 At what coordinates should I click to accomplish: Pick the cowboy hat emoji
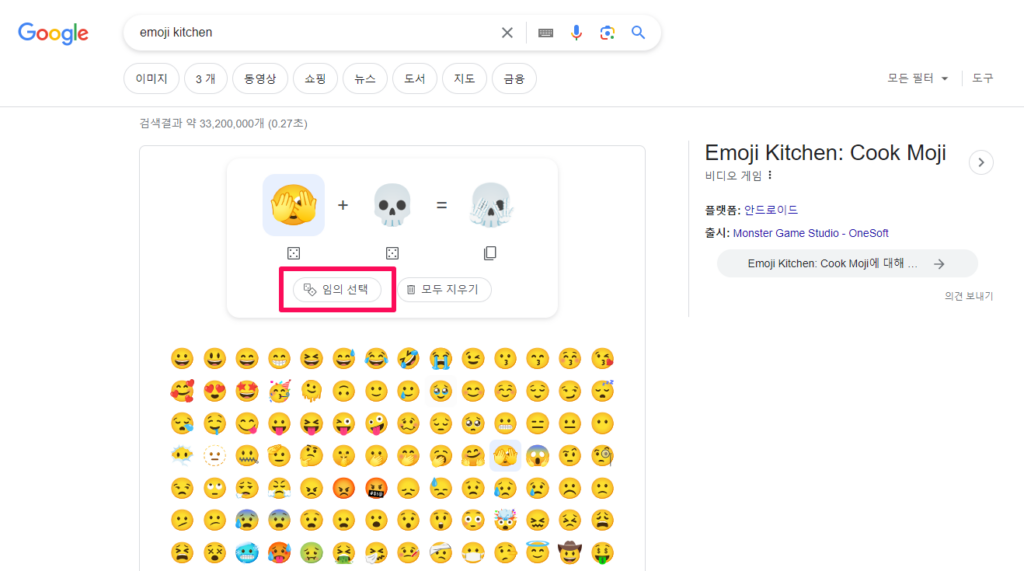coord(569,553)
